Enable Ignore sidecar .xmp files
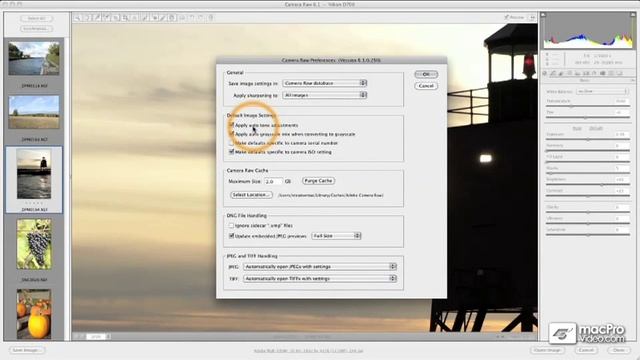Screen dimensions: 640x360 [231, 225]
